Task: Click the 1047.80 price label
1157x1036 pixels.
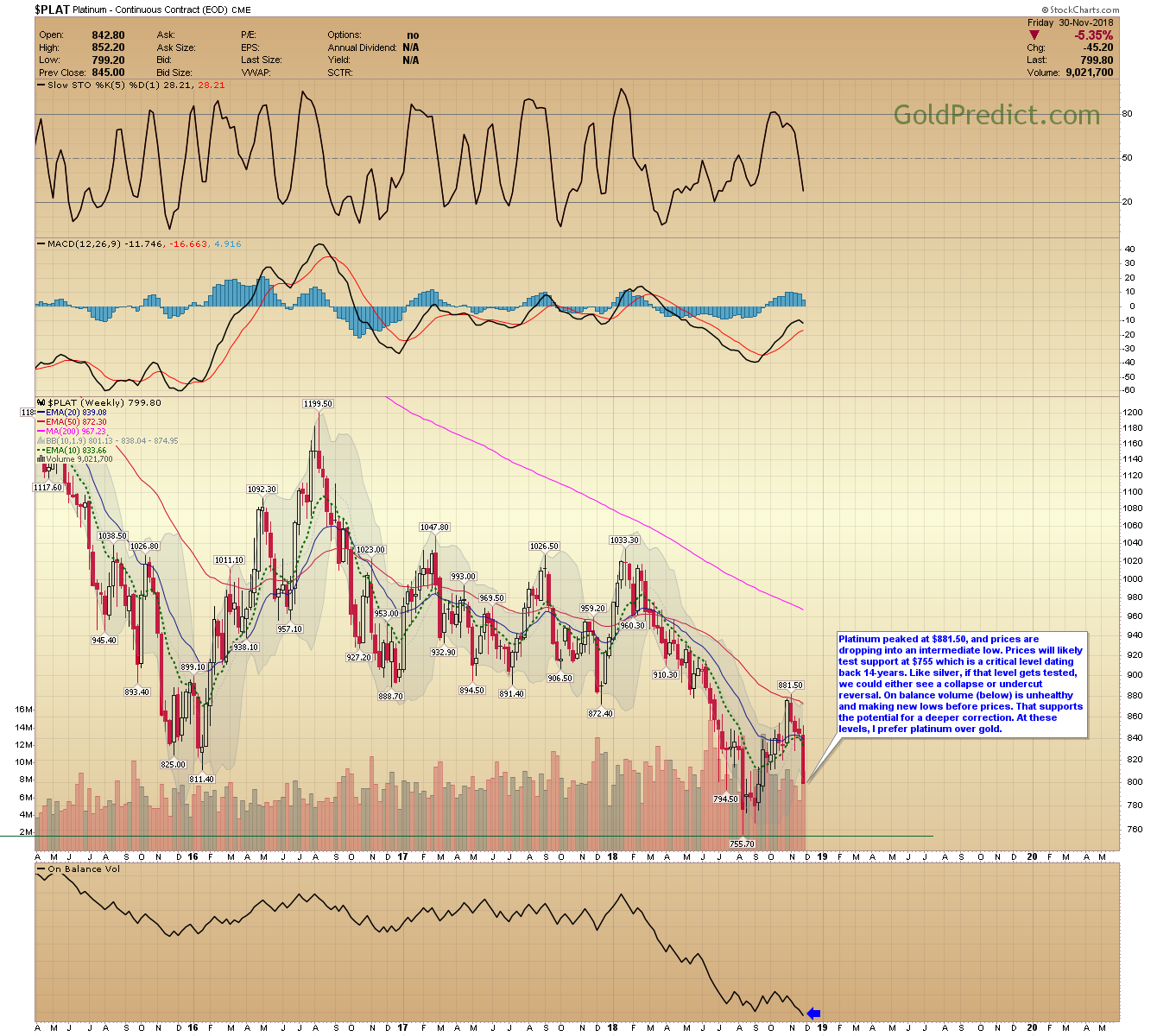Action: pyautogui.click(x=434, y=527)
